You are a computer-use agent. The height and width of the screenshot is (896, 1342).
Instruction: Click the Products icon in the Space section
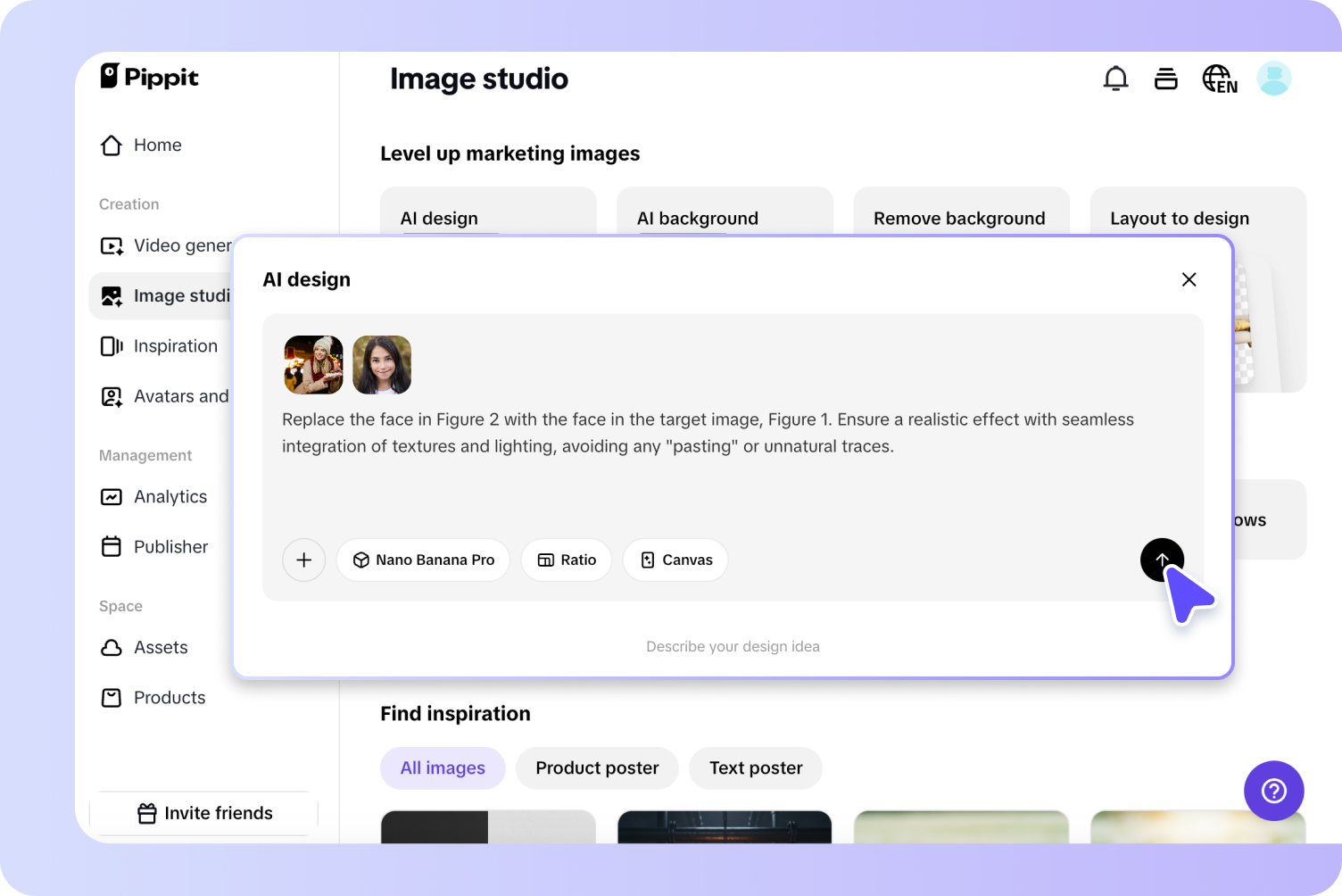pyautogui.click(x=111, y=697)
